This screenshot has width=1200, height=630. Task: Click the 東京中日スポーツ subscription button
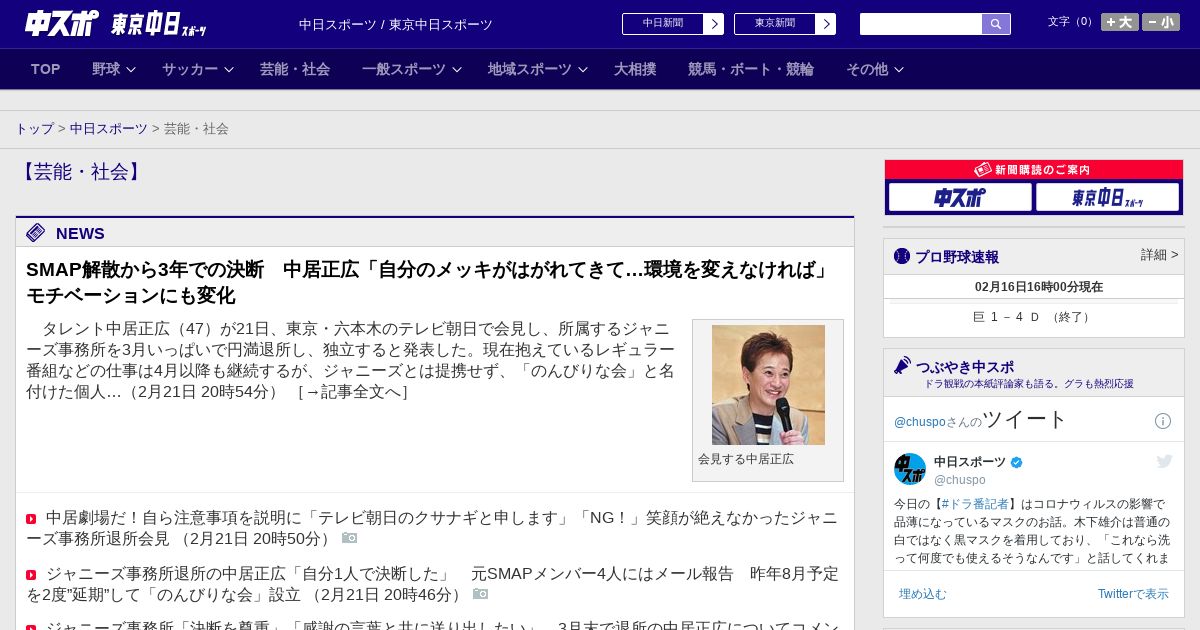pos(1107,197)
